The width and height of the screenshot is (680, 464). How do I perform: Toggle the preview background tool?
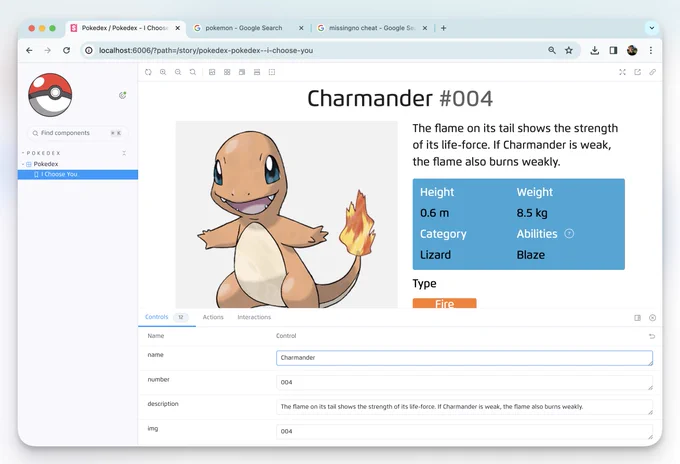pos(212,72)
